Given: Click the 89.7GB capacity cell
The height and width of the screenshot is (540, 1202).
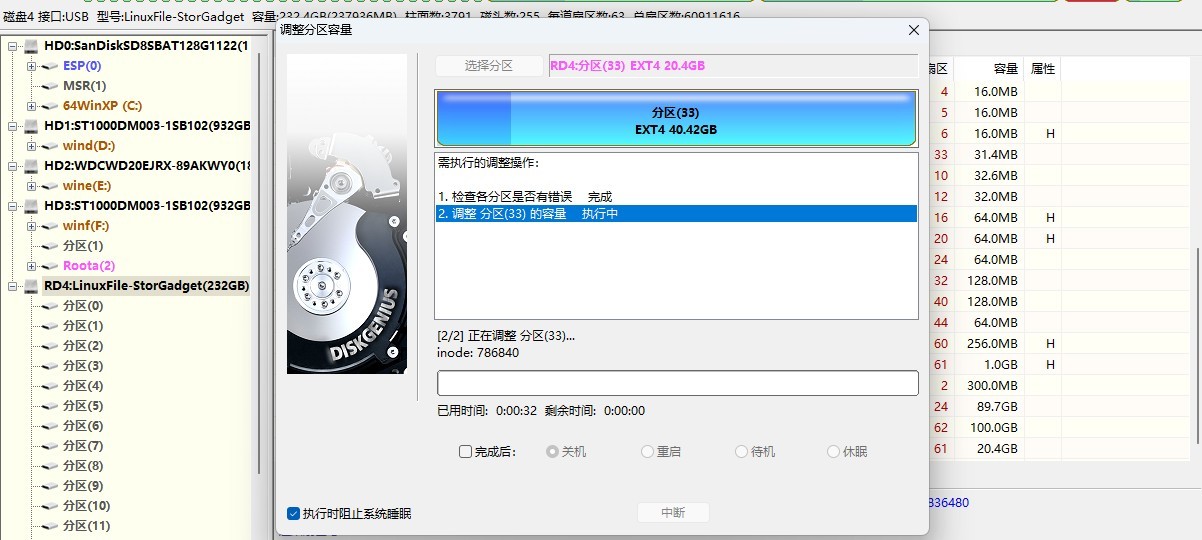Looking at the screenshot, I should coord(989,406).
